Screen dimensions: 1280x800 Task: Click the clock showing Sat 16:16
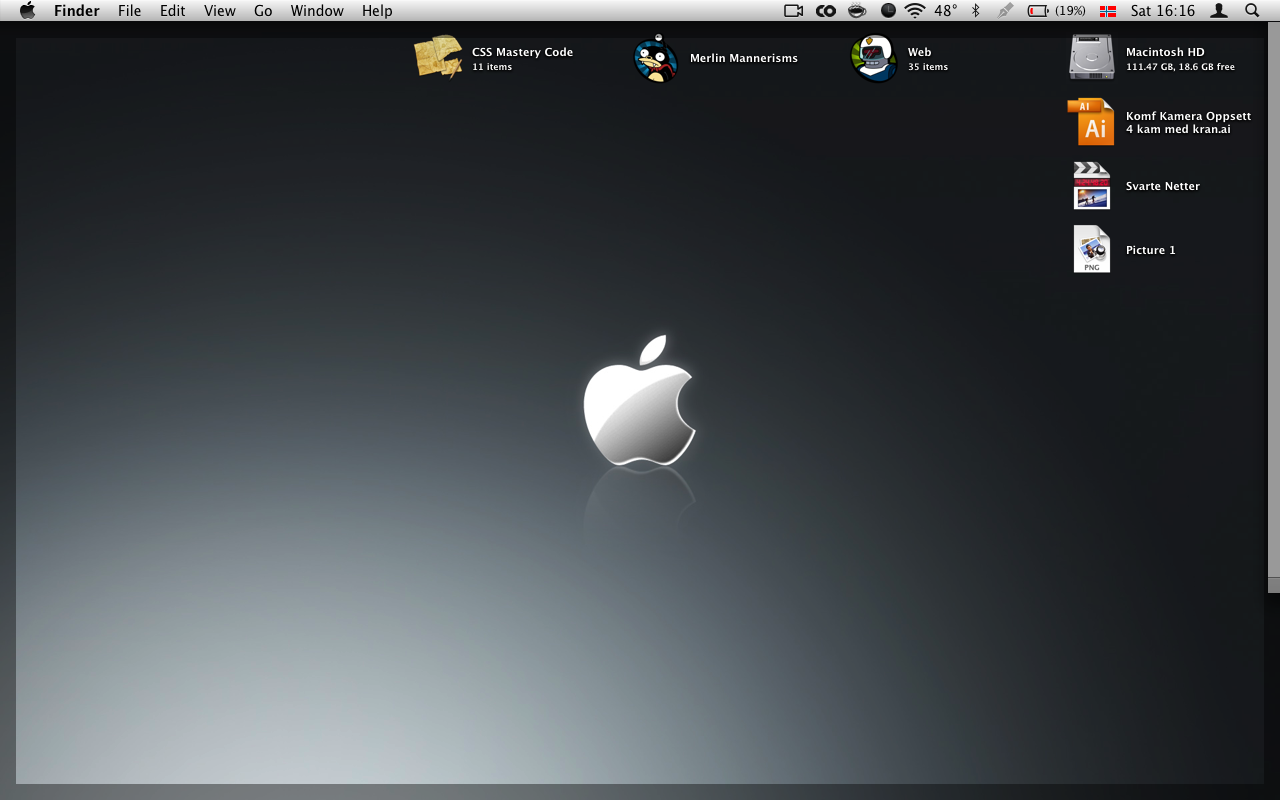point(1162,11)
